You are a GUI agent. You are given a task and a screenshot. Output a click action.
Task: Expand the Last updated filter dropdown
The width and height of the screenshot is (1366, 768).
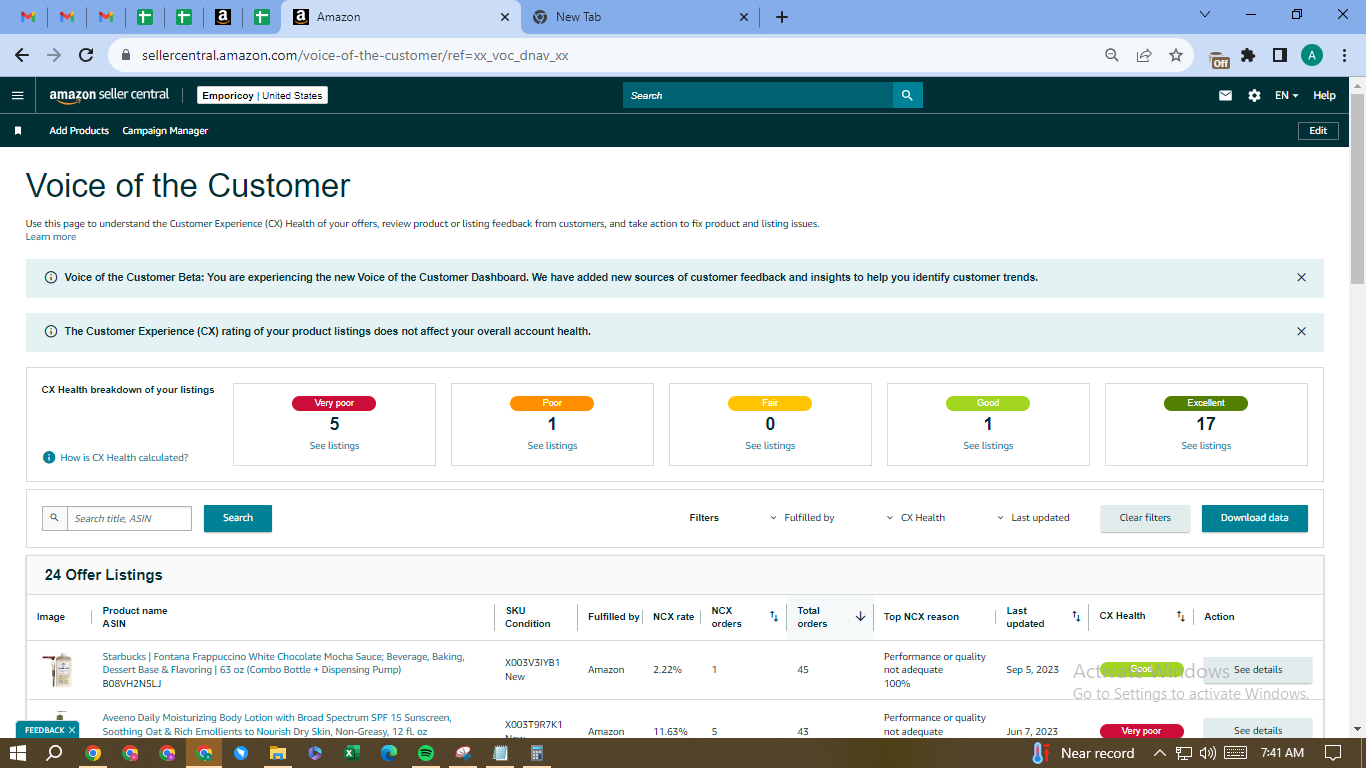pyautogui.click(x=1033, y=518)
